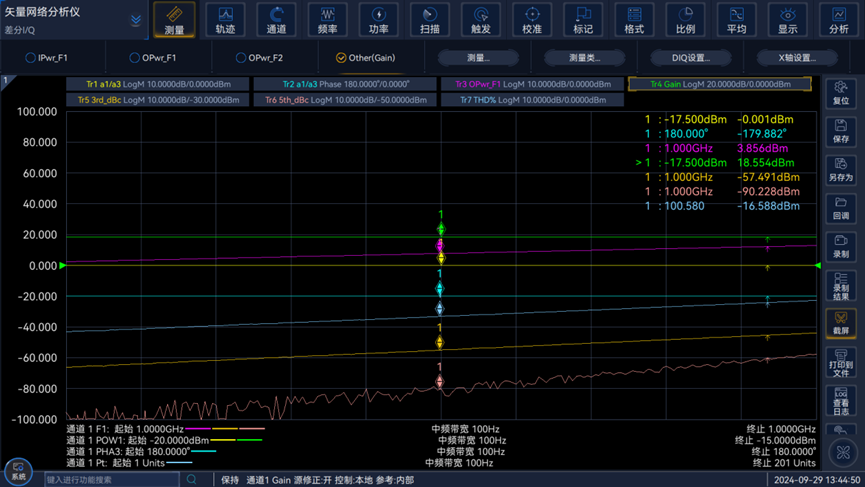Select trace Tr3 OPwr_F1 label

(x=532, y=84)
